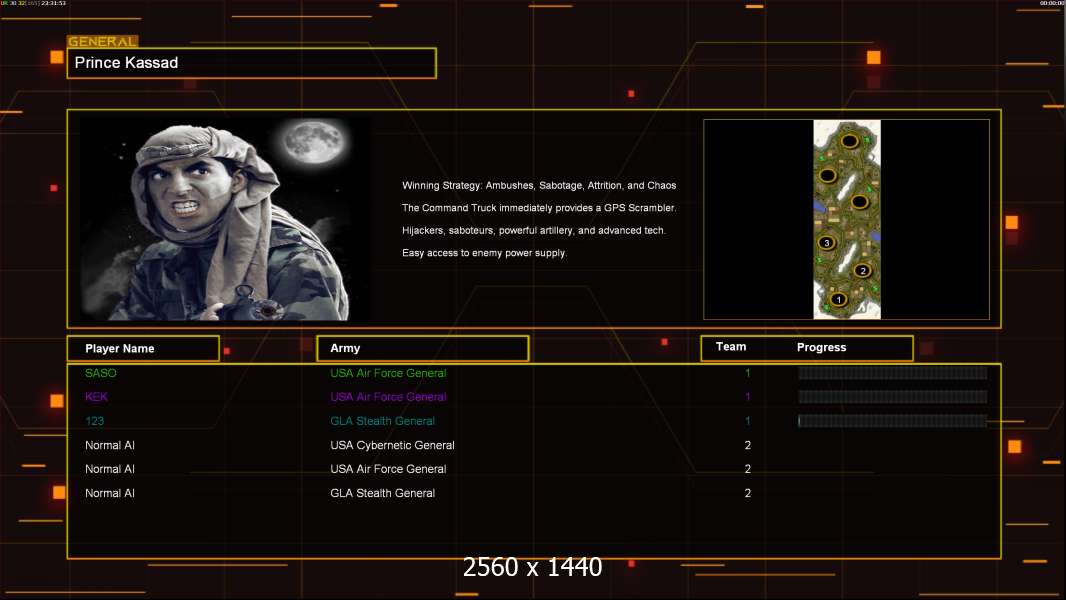The image size is (1066, 600).
Task: Click team 2 in Normal AI Air Force row
Action: coord(748,469)
